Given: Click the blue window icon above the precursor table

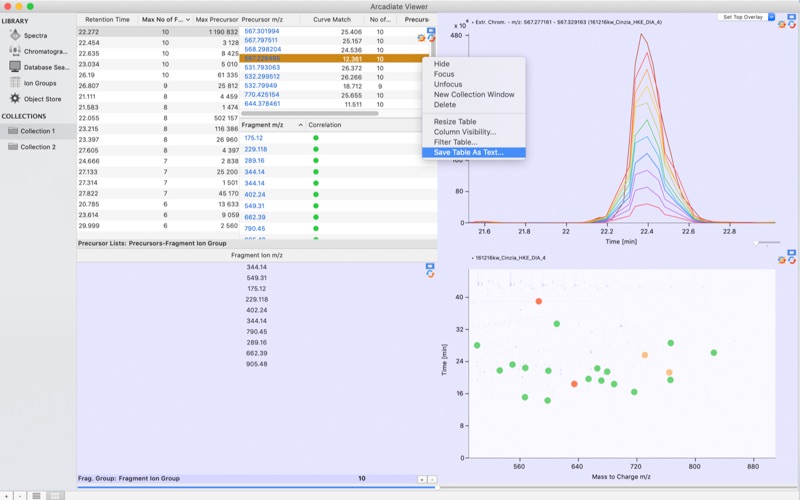Looking at the screenshot, I should (x=431, y=31).
